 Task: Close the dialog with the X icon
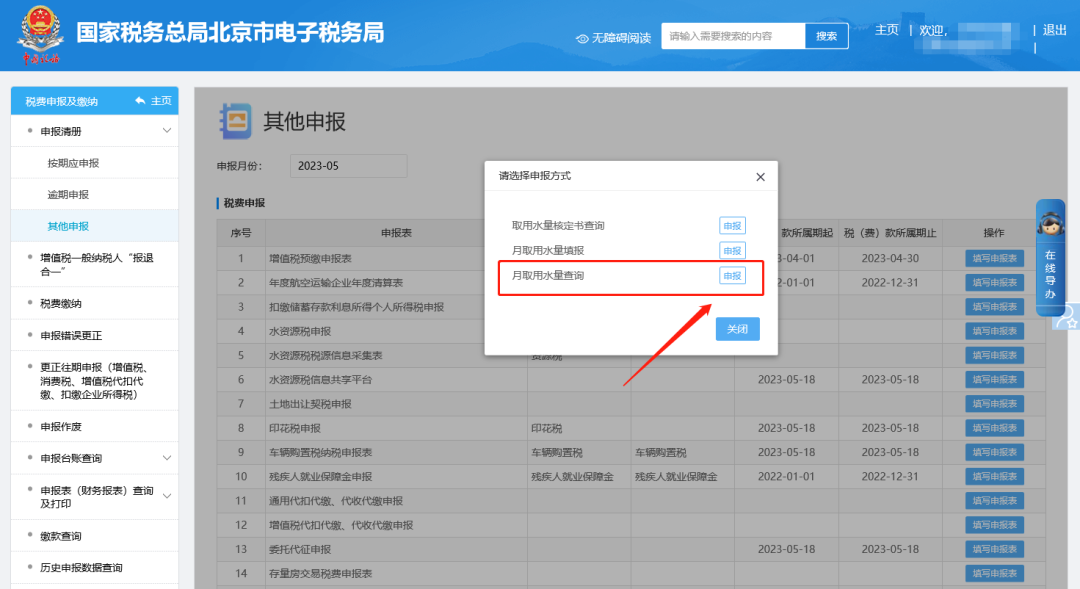[x=760, y=177]
